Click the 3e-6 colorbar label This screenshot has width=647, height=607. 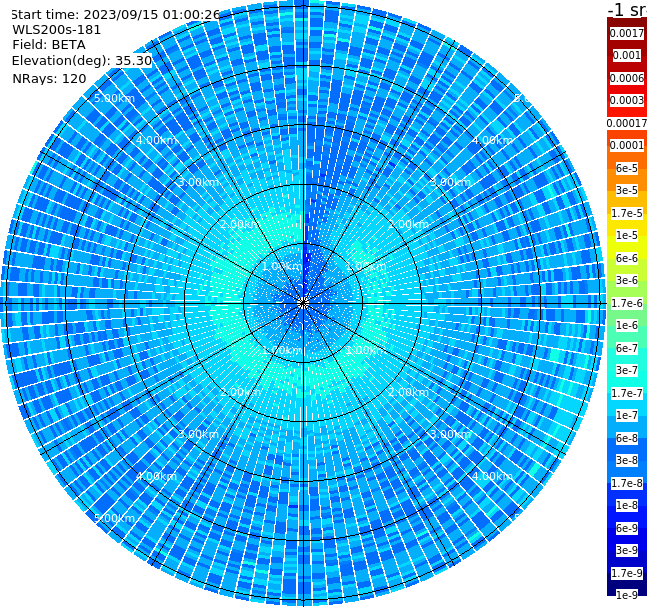coord(627,280)
